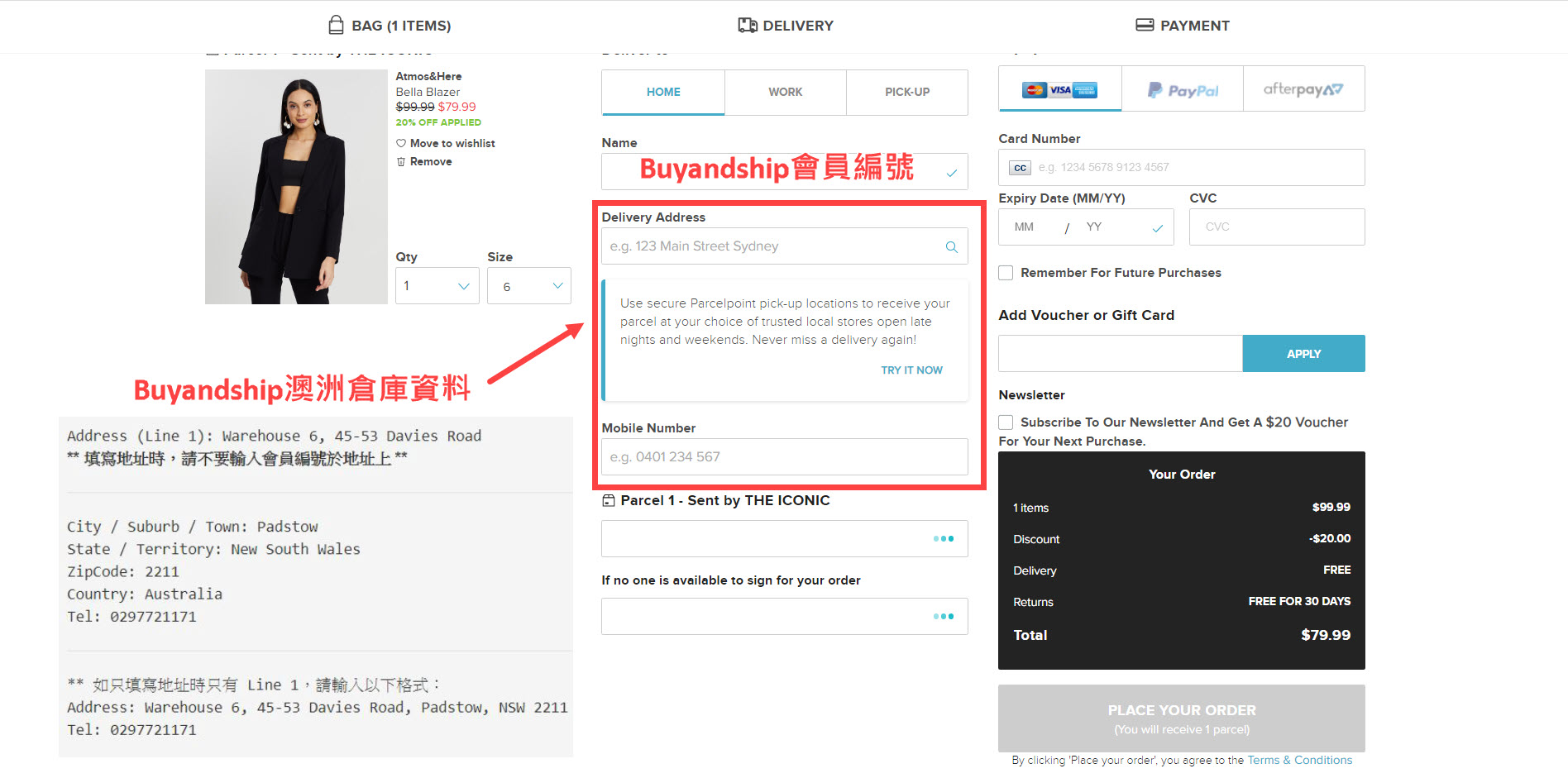Image resolution: width=1568 pixels, height=778 pixels.
Task: Switch to the WORK delivery tab
Action: (x=785, y=92)
